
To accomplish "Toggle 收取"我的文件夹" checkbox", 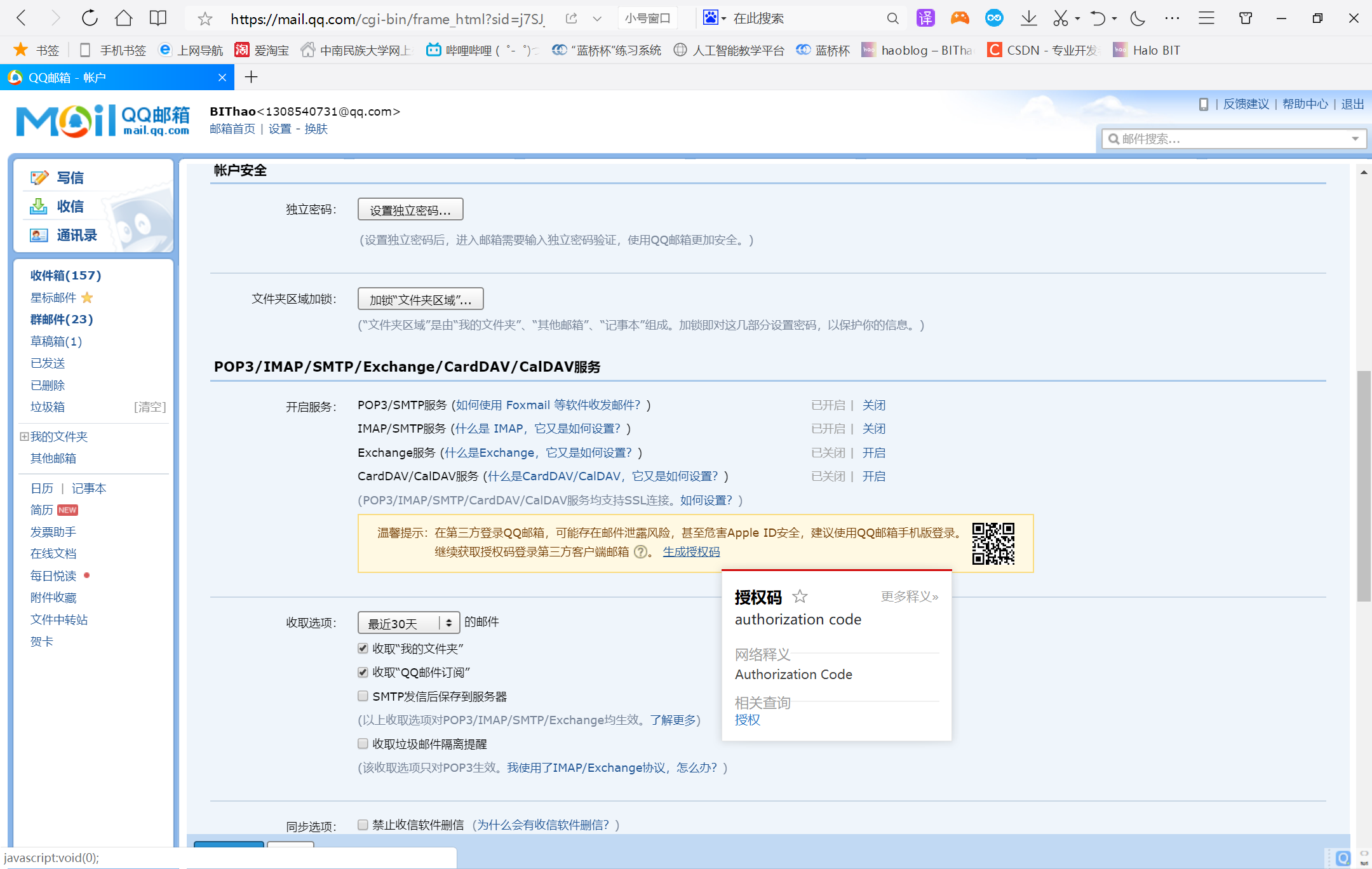I will point(363,649).
